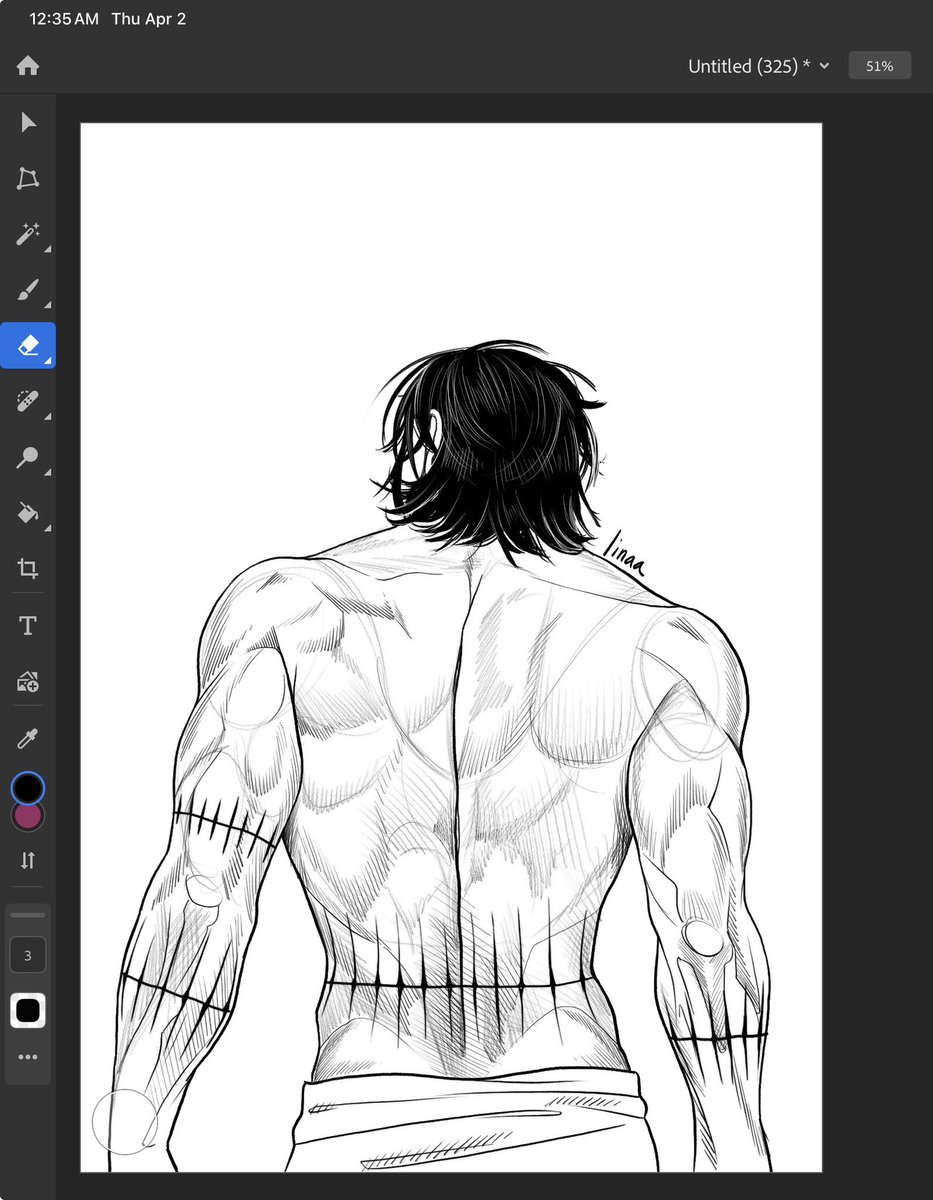Select the Type tool
Image resolution: width=933 pixels, height=1200 pixels.
coord(28,626)
